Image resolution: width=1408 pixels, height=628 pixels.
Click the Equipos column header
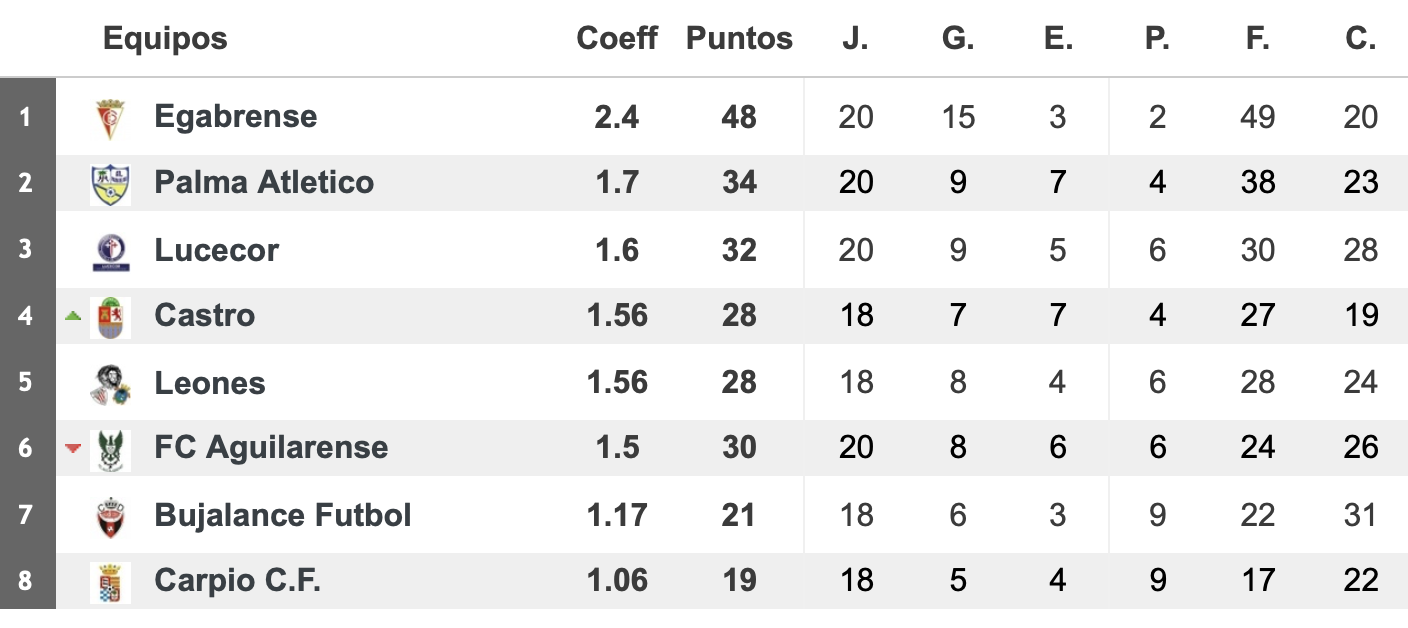(x=165, y=38)
